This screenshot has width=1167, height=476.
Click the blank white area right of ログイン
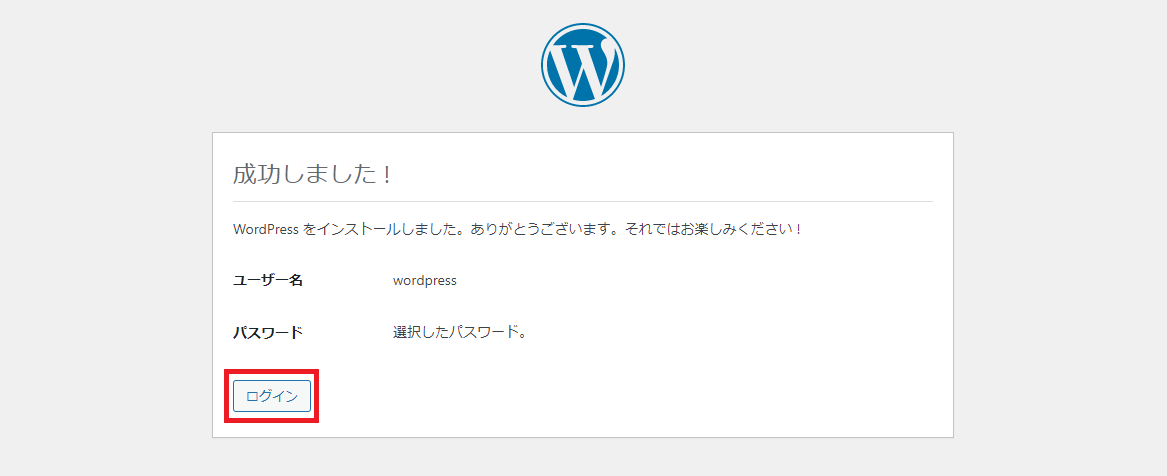coord(630,396)
